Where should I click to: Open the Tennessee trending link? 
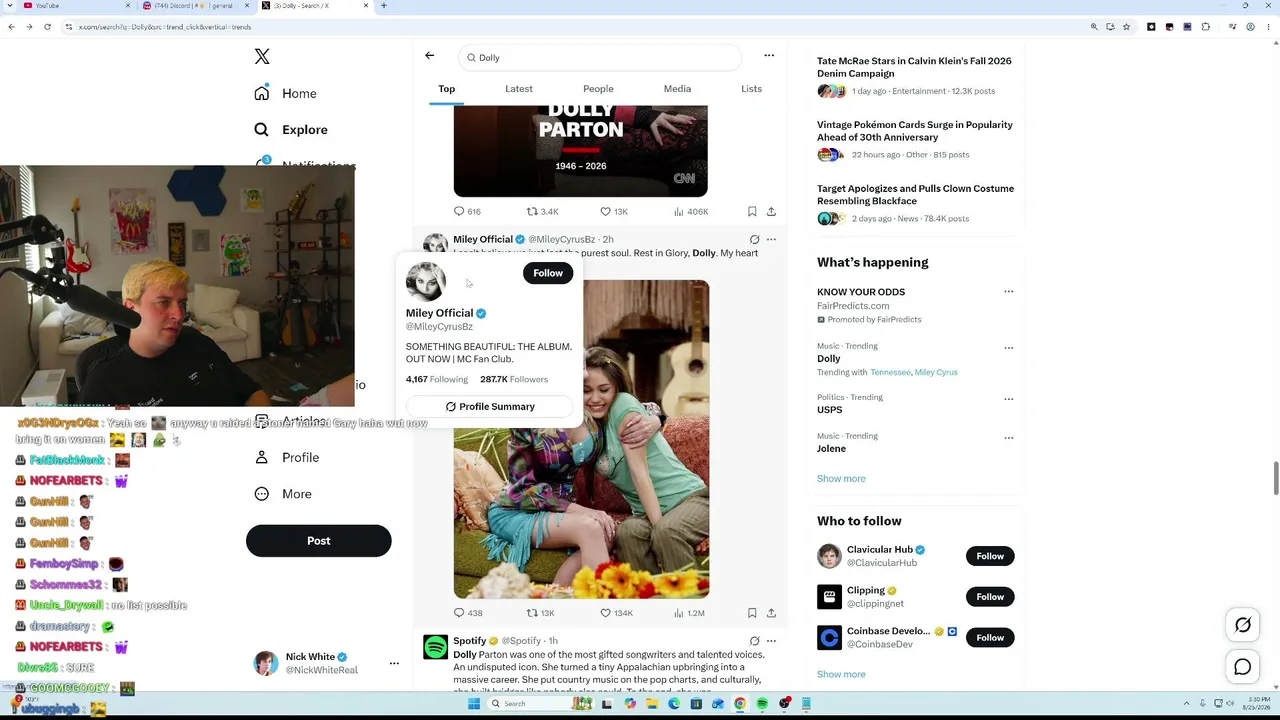coord(890,372)
